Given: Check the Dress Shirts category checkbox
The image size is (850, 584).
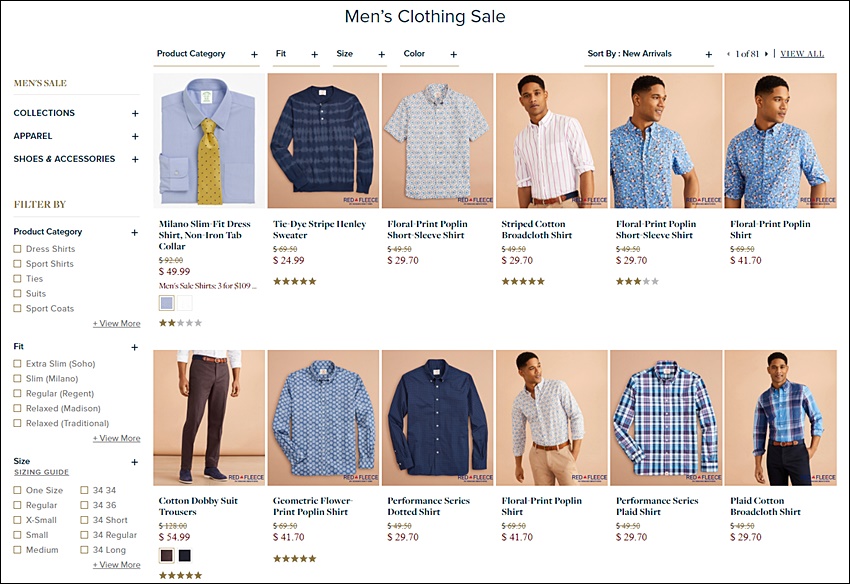Looking at the screenshot, I should [x=17, y=249].
